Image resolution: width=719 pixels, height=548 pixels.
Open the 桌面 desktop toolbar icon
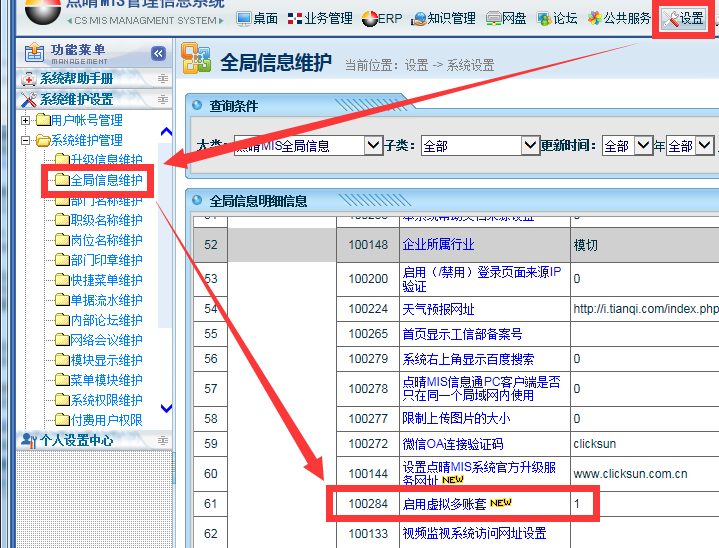click(x=257, y=18)
